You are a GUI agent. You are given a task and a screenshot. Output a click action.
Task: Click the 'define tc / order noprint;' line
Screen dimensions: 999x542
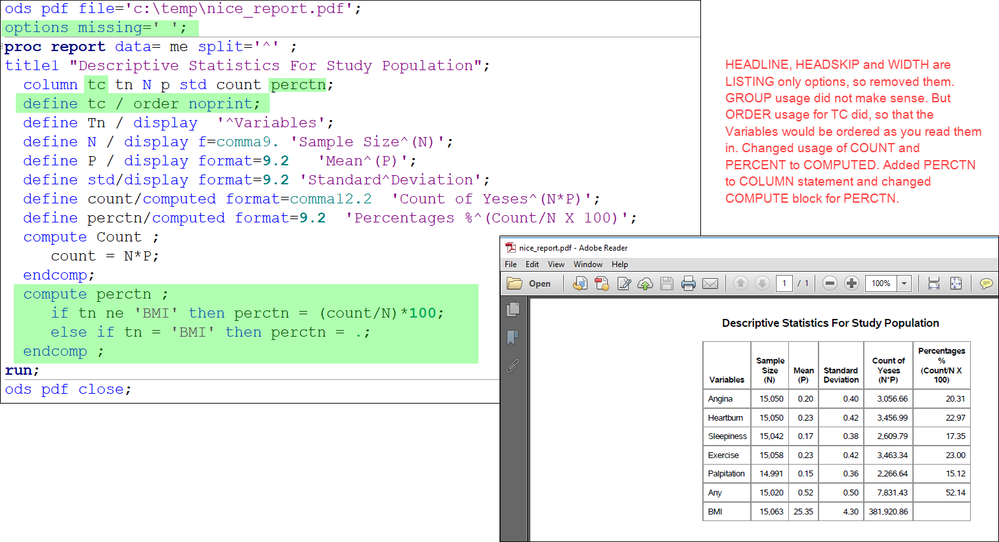pyautogui.click(x=141, y=104)
